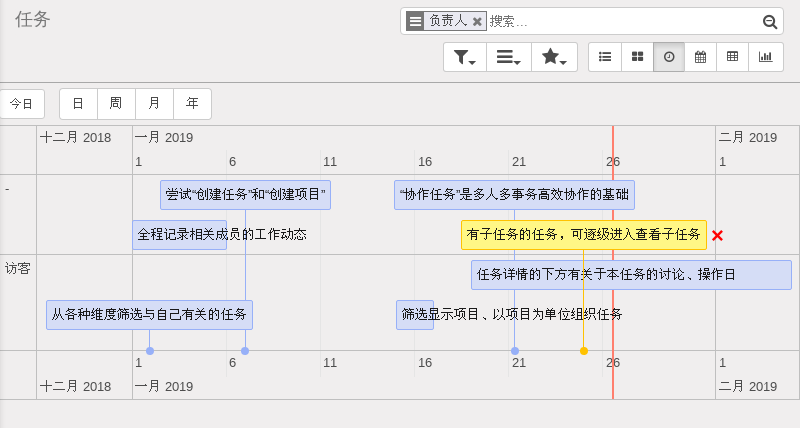The height and width of the screenshot is (428, 800).
Task: Switch timeline scale to 日 (day)
Action: point(78,104)
